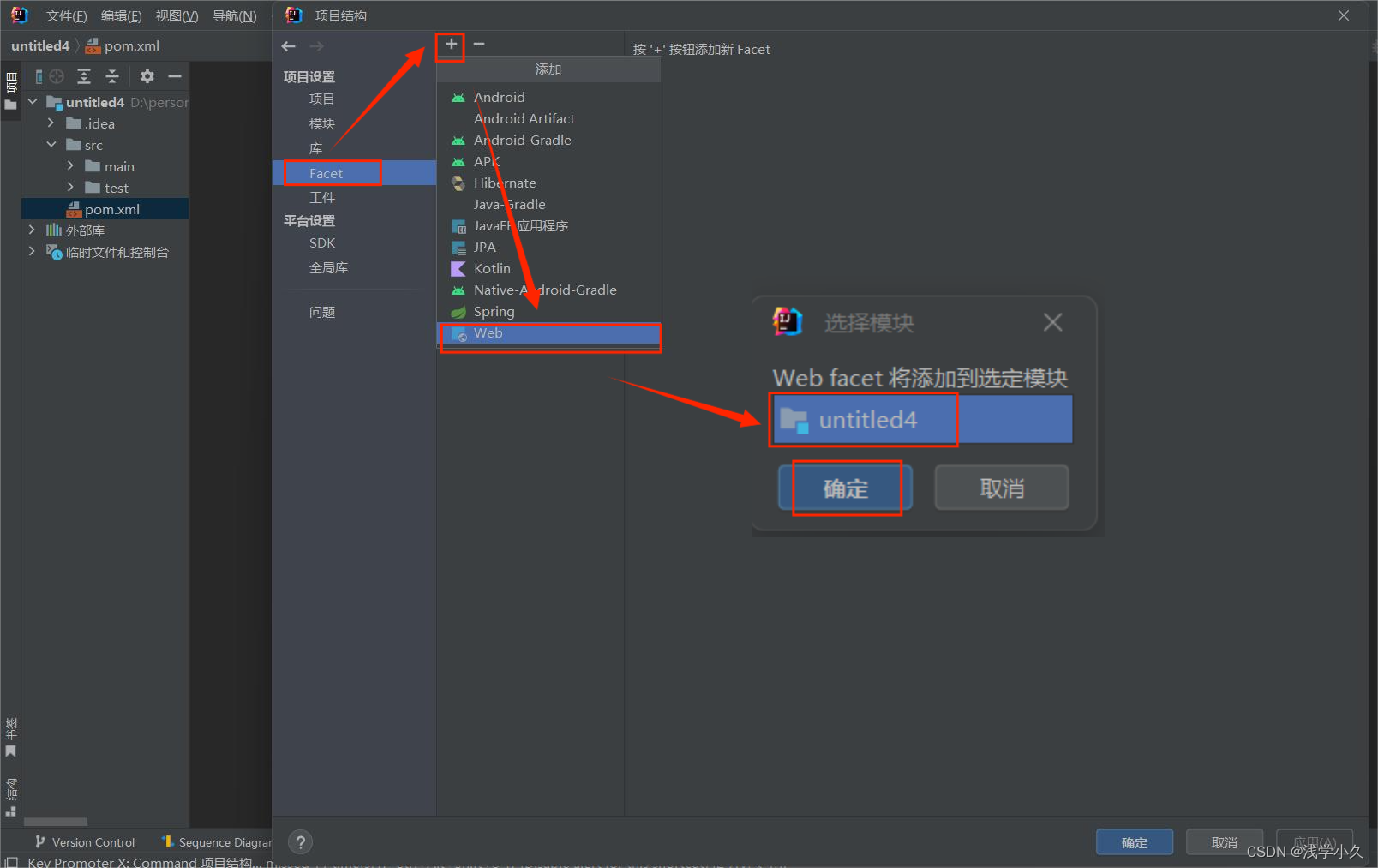This screenshot has width=1378, height=868.
Task: Select untitled4 module in Choose Module dialog
Action: click(923, 420)
